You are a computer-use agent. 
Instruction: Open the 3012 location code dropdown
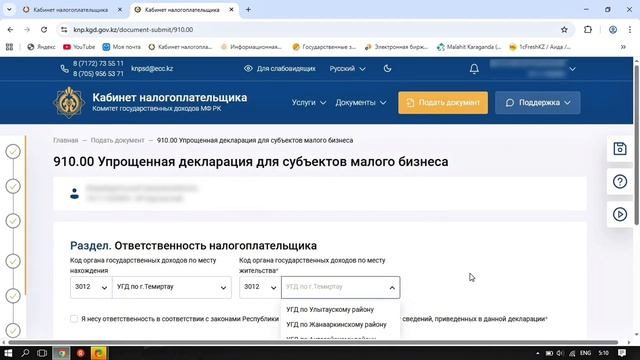pos(91,287)
